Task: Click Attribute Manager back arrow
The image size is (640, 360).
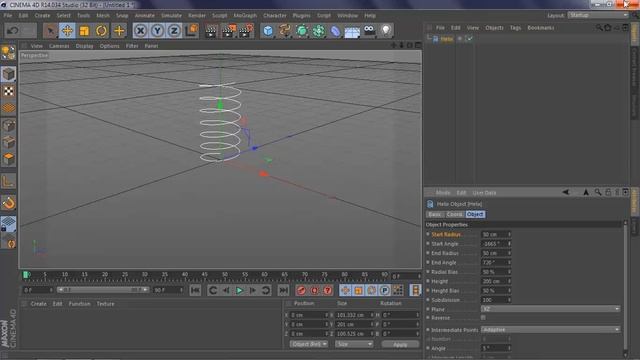Action: tap(566, 192)
